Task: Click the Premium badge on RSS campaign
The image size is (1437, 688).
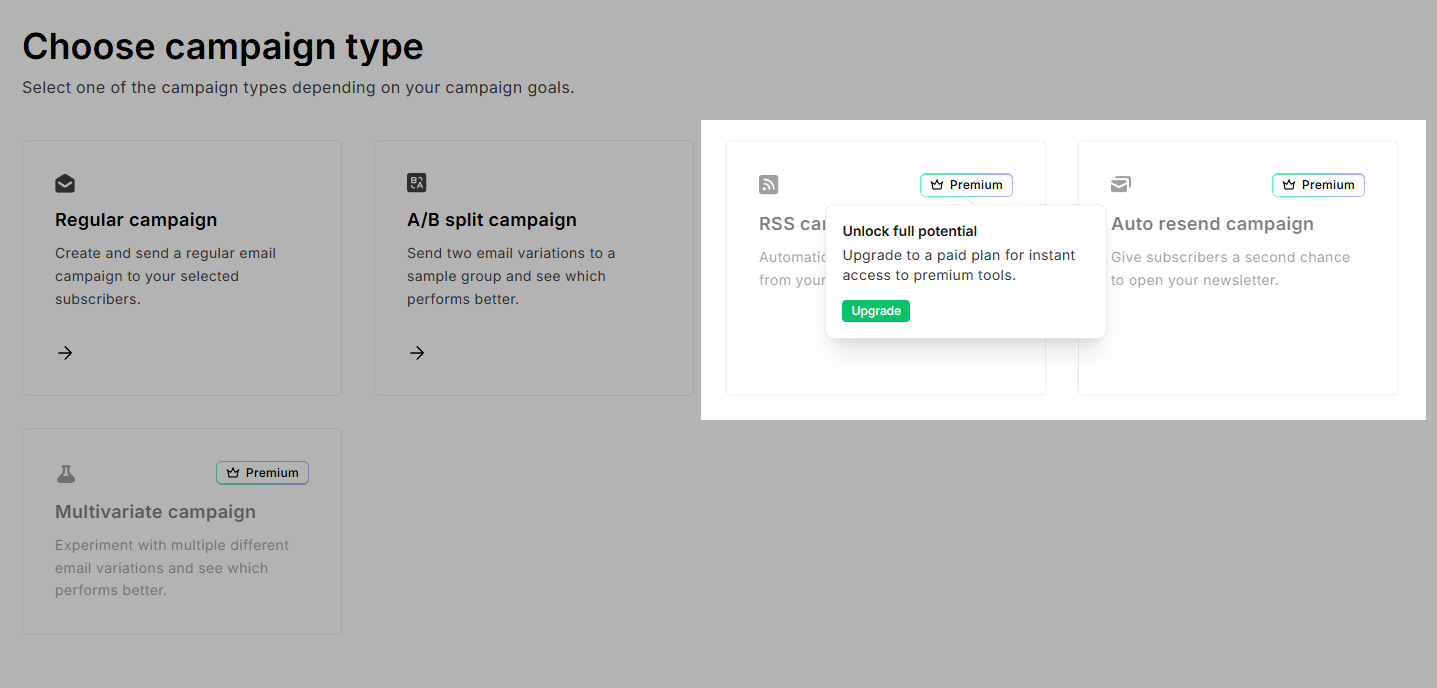Action: [x=966, y=185]
